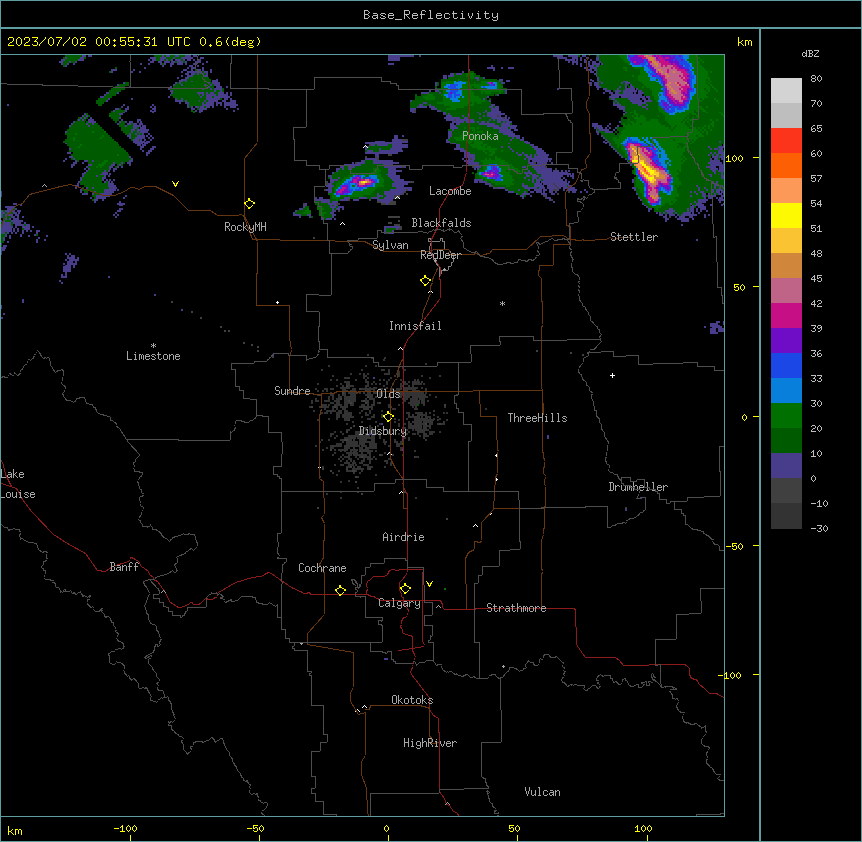Click the RedDeer city label
Image resolution: width=862 pixels, height=842 pixels.
tap(440, 255)
